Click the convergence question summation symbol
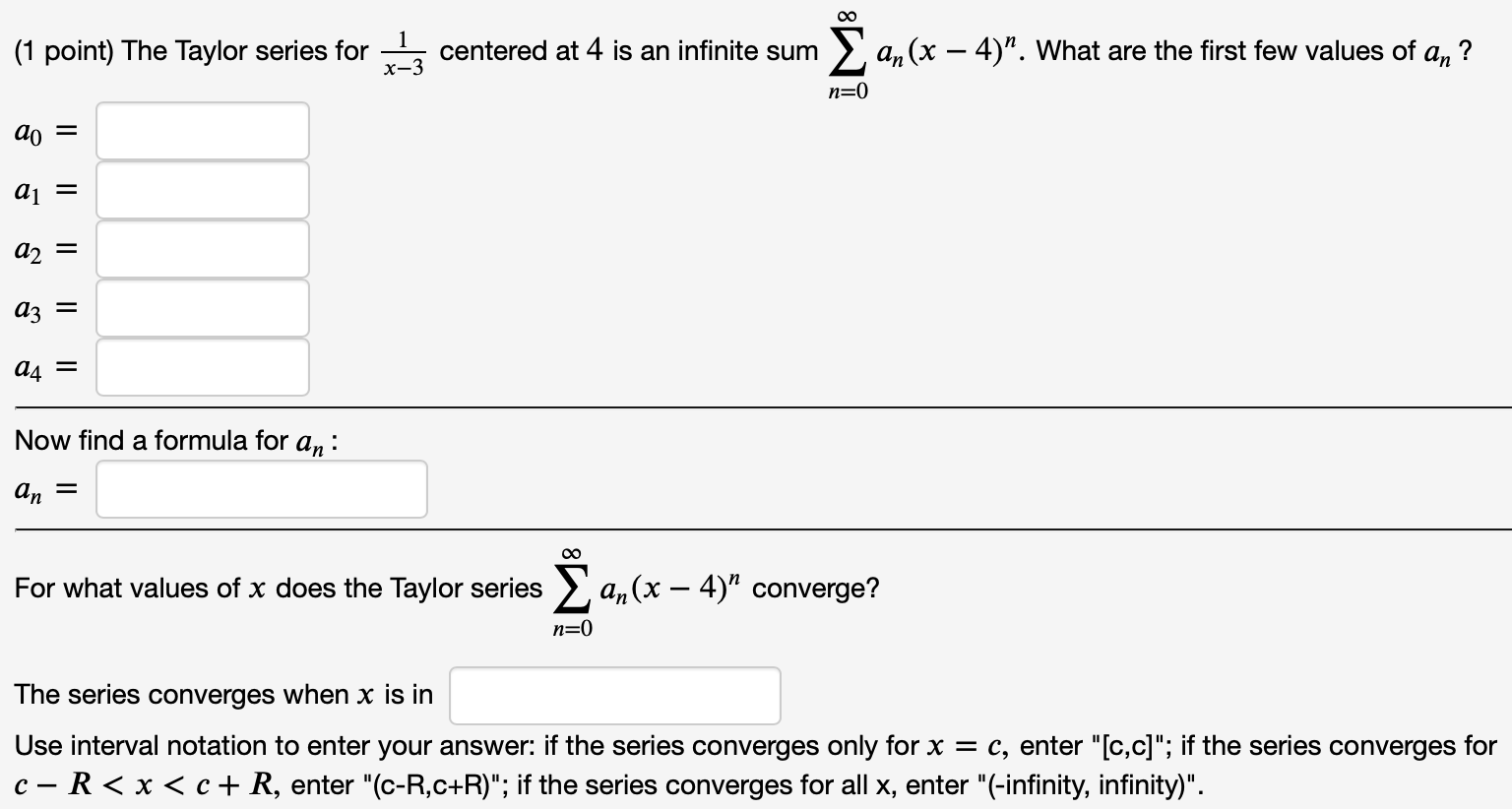 [x=572, y=586]
